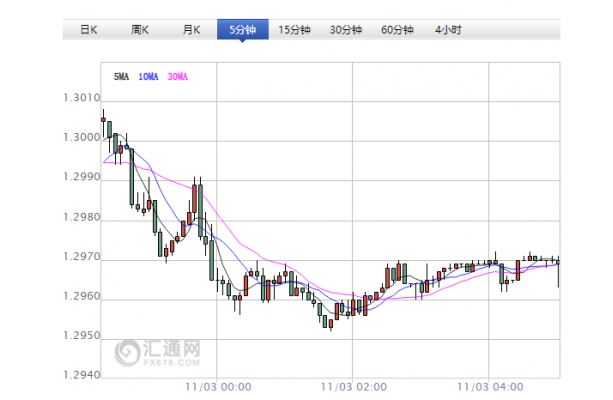Select the 月K monthly chart tab

(x=191, y=30)
